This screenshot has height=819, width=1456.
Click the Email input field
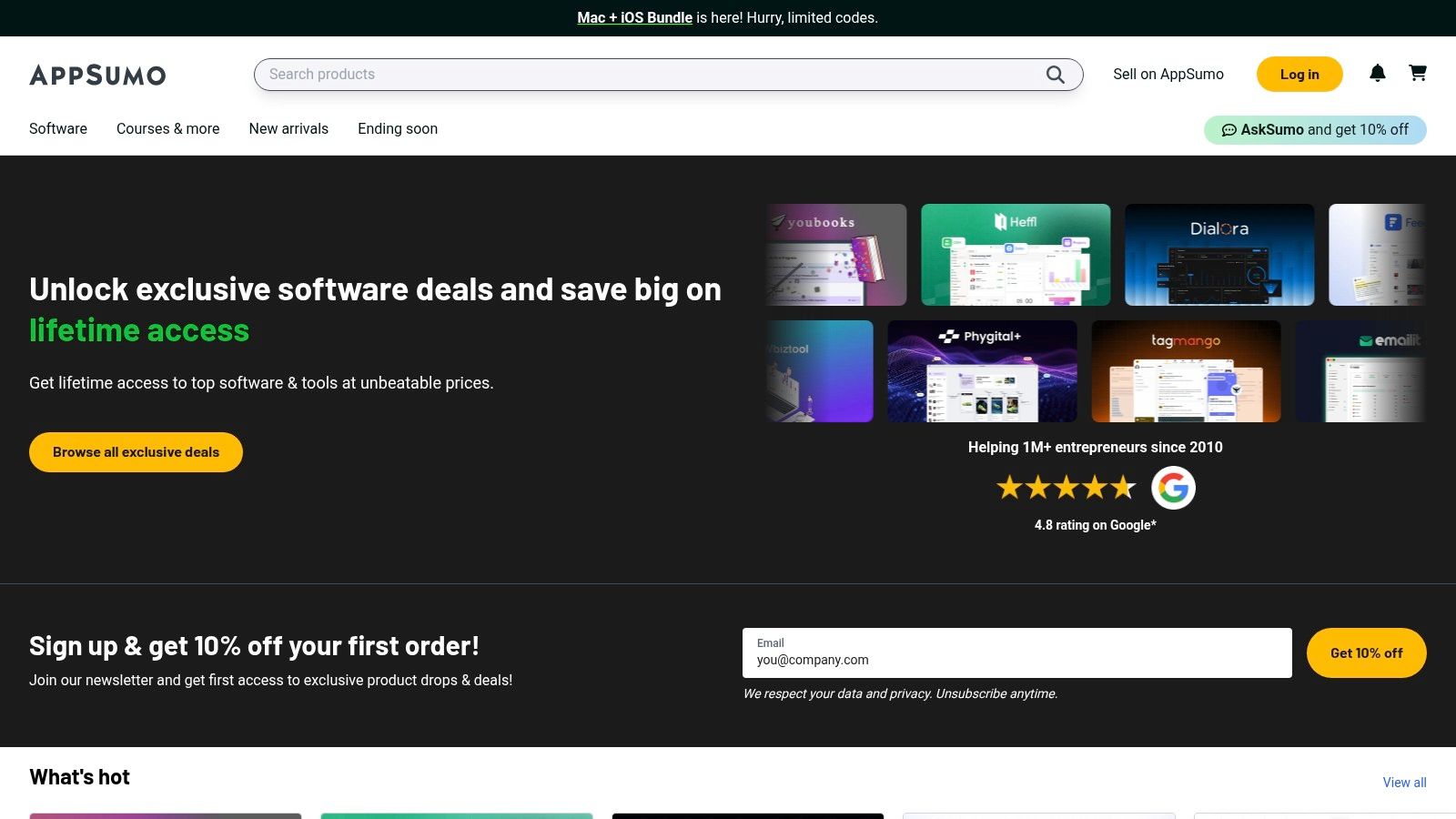[1017, 652]
